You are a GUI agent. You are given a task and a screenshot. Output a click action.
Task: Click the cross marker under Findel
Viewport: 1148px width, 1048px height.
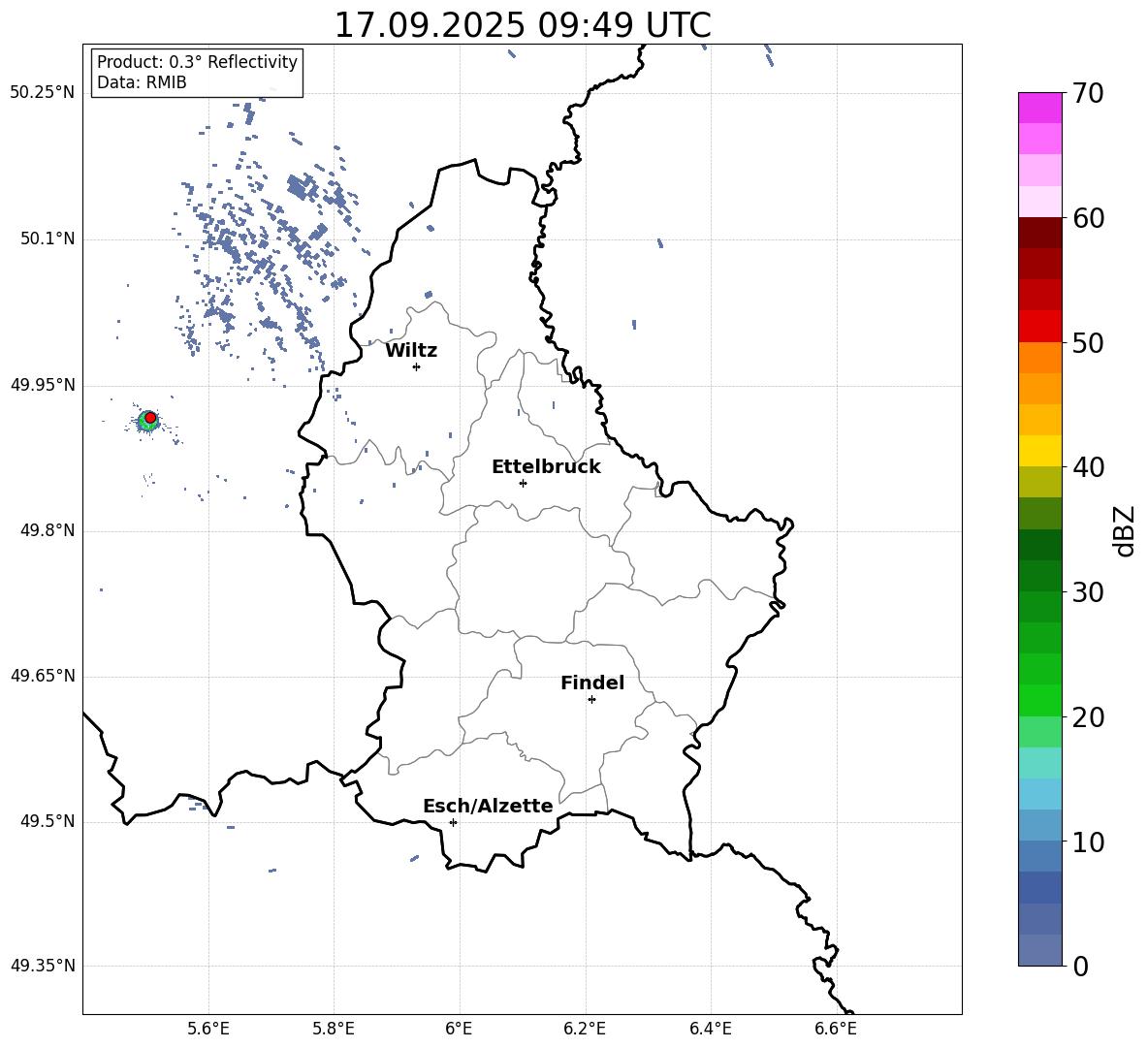pos(591,700)
